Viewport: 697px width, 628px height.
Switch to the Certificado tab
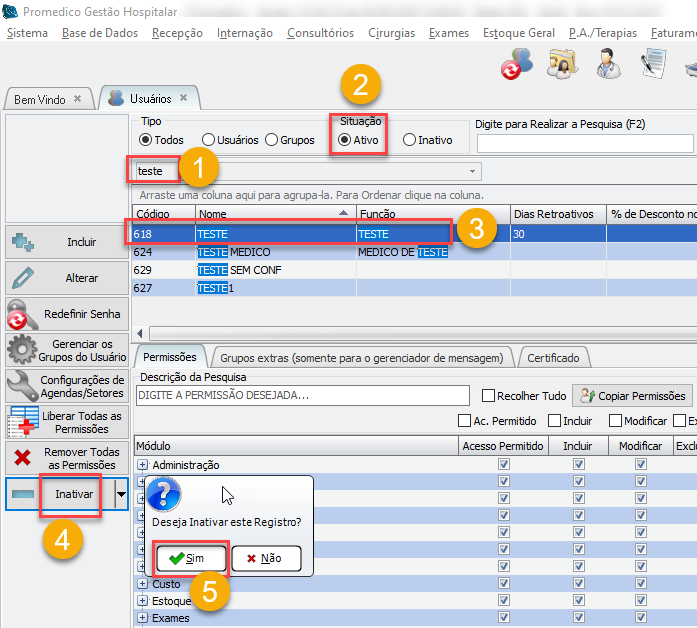(552, 357)
